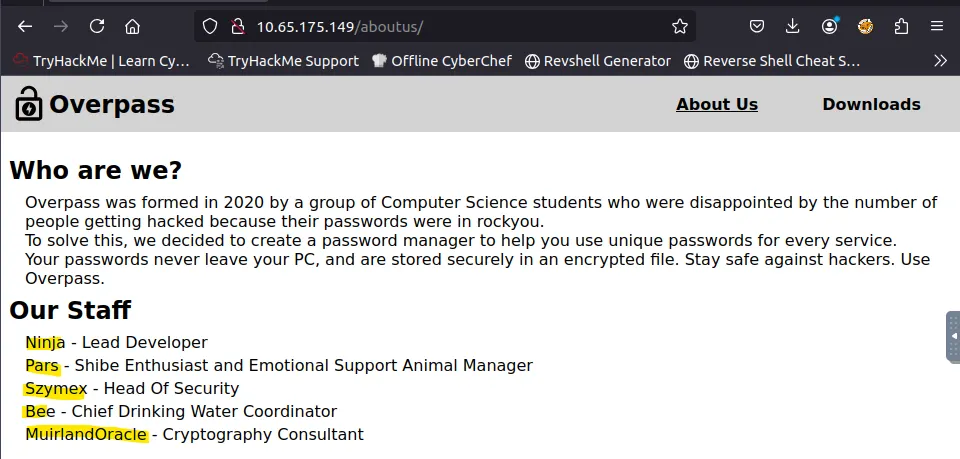Open the extensions puzzle-piece icon
This screenshot has width=960, height=459.
coord(901,26)
